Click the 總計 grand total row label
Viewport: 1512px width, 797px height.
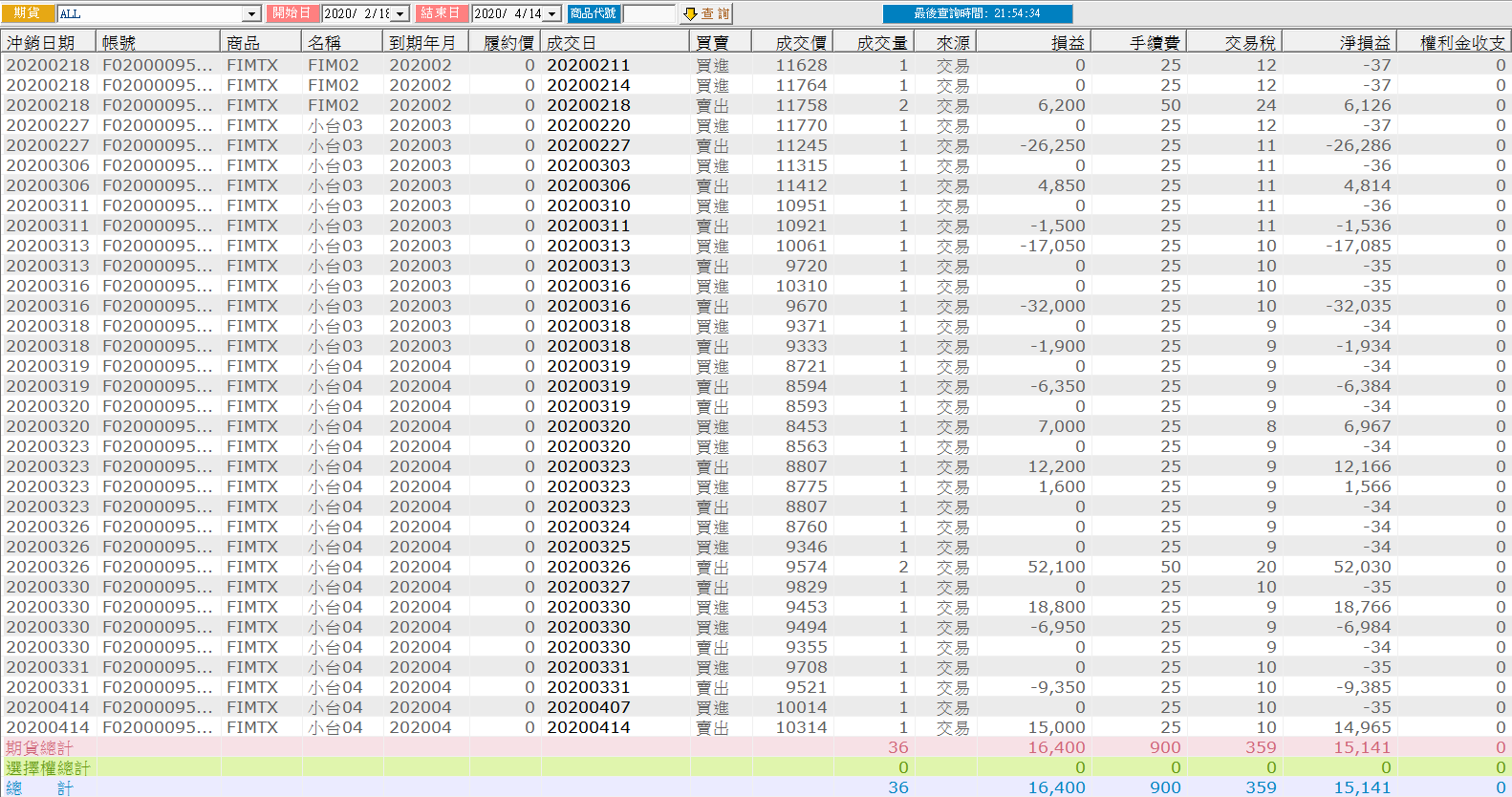[39, 787]
